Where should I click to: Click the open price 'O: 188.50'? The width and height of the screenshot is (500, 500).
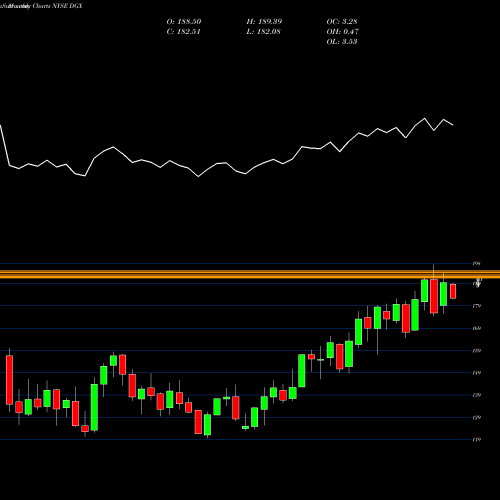click(x=184, y=22)
